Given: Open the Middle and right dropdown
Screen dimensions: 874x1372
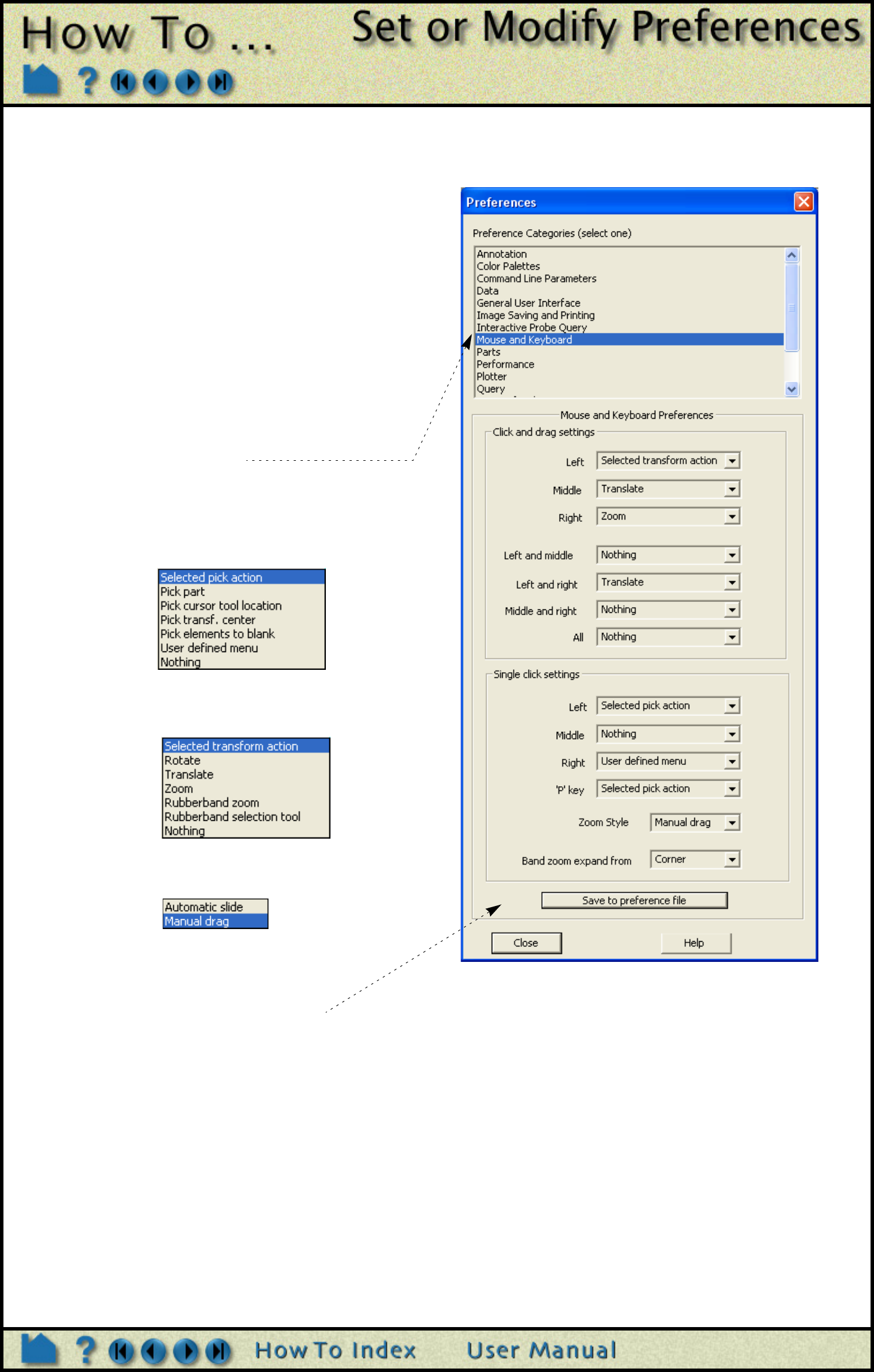Looking at the screenshot, I should pyautogui.click(x=668, y=609).
